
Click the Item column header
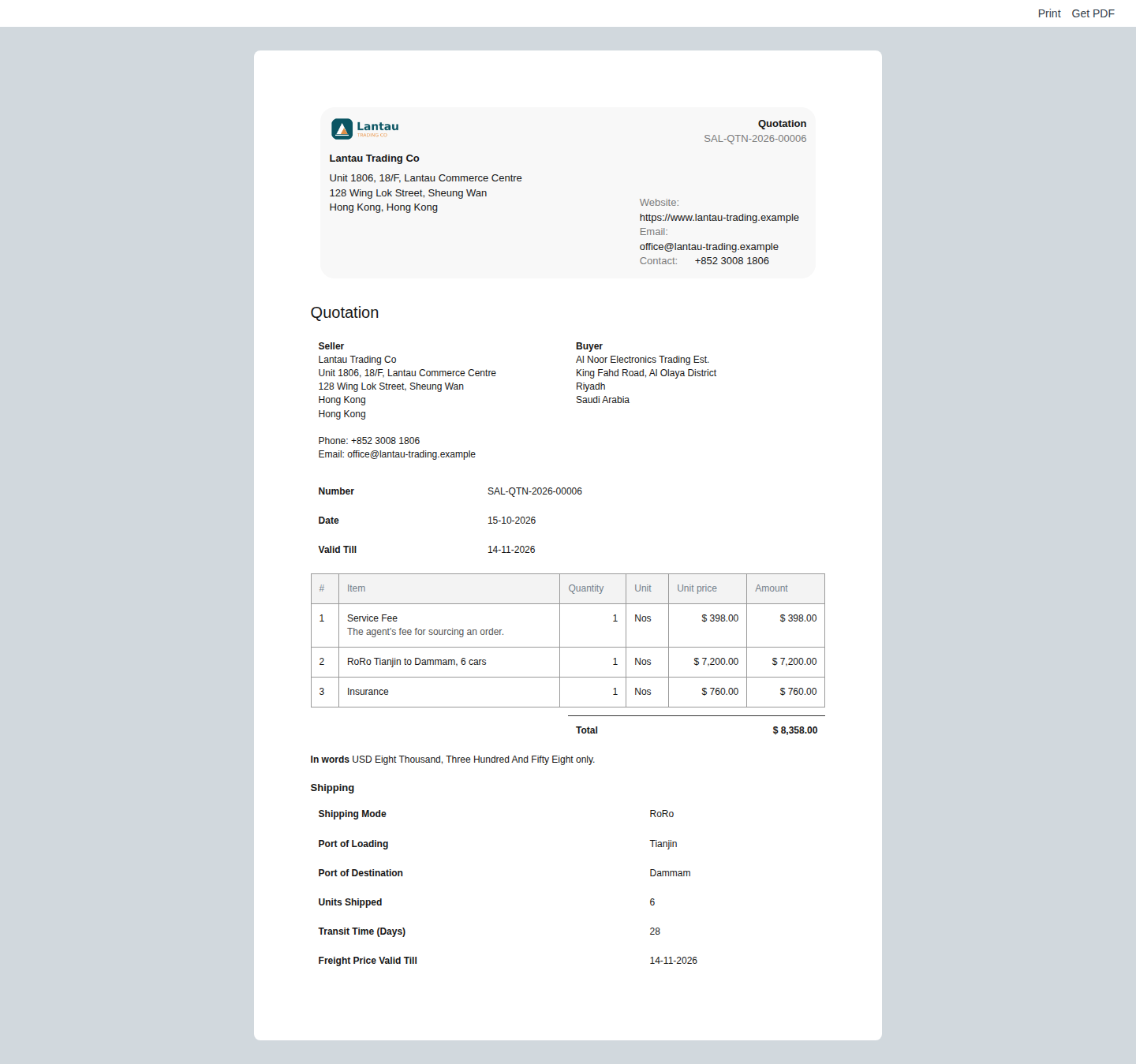click(x=449, y=588)
